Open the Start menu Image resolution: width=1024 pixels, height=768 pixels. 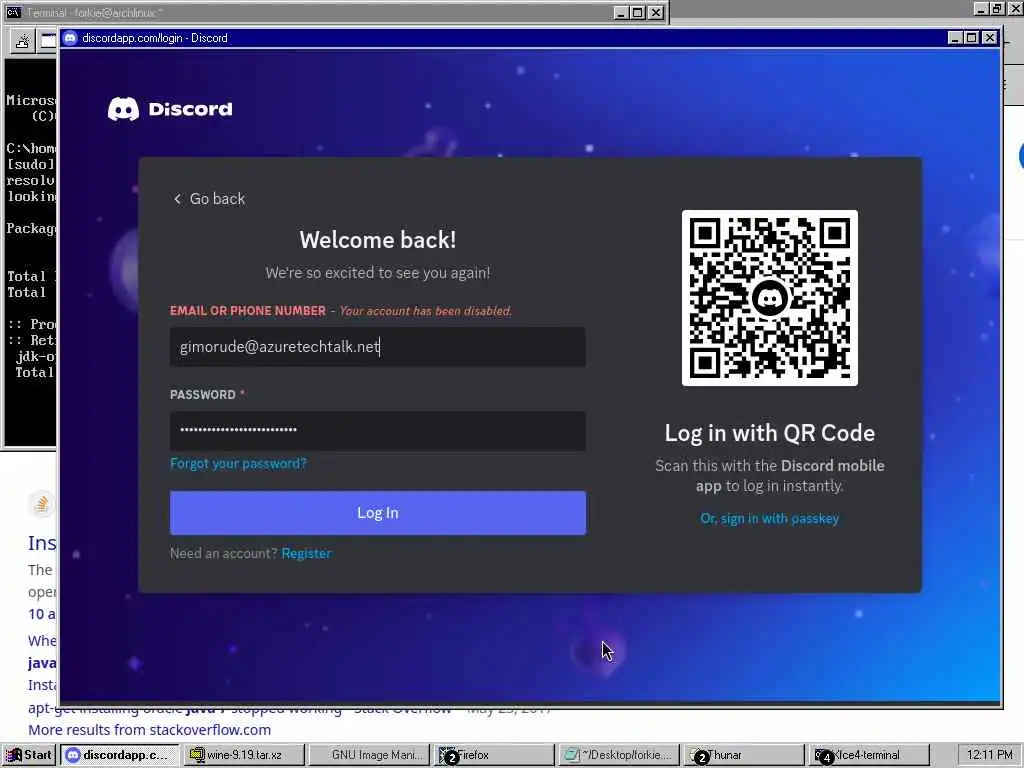tap(29, 755)
